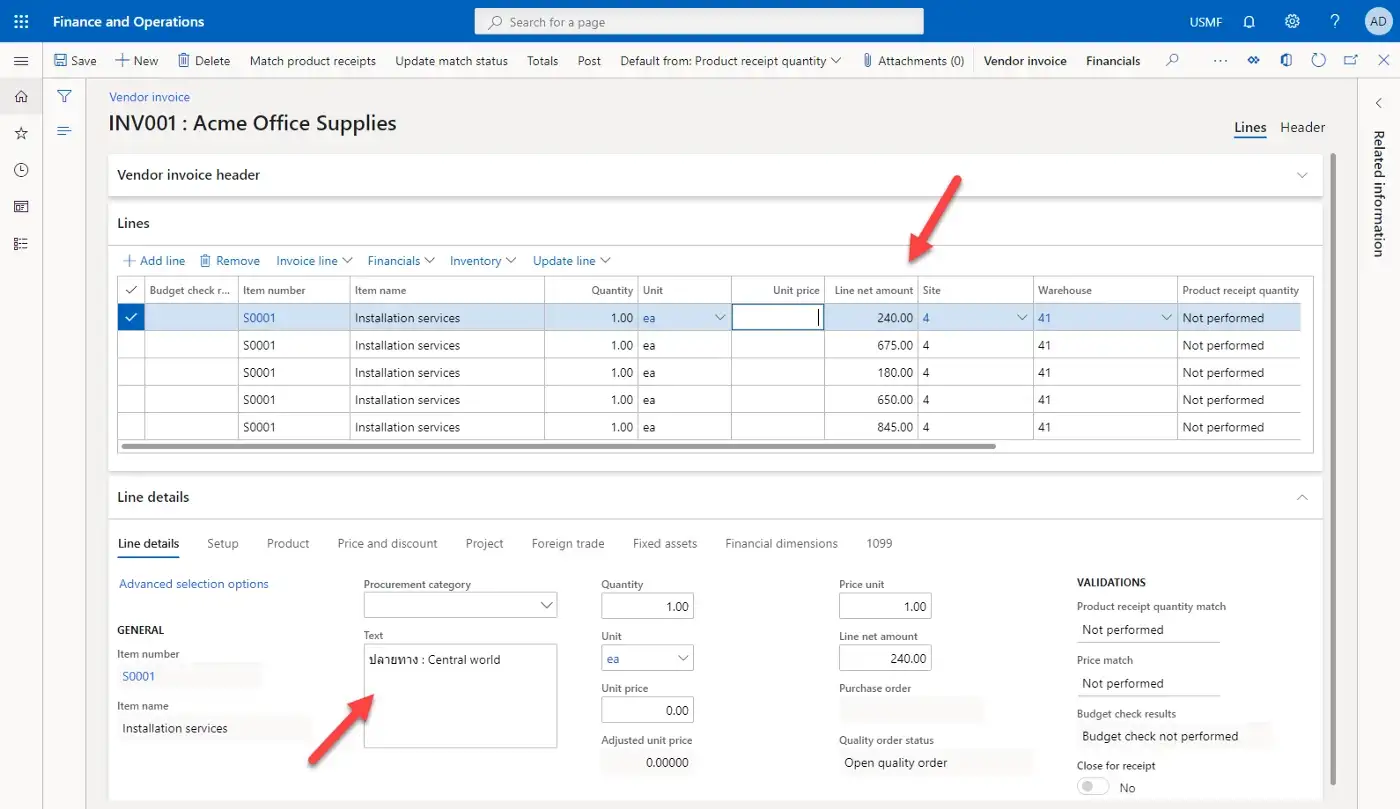Screen dimensions: 1400x809
Task: Open the Inventory dropdown menu
Action: pos(483,261)
